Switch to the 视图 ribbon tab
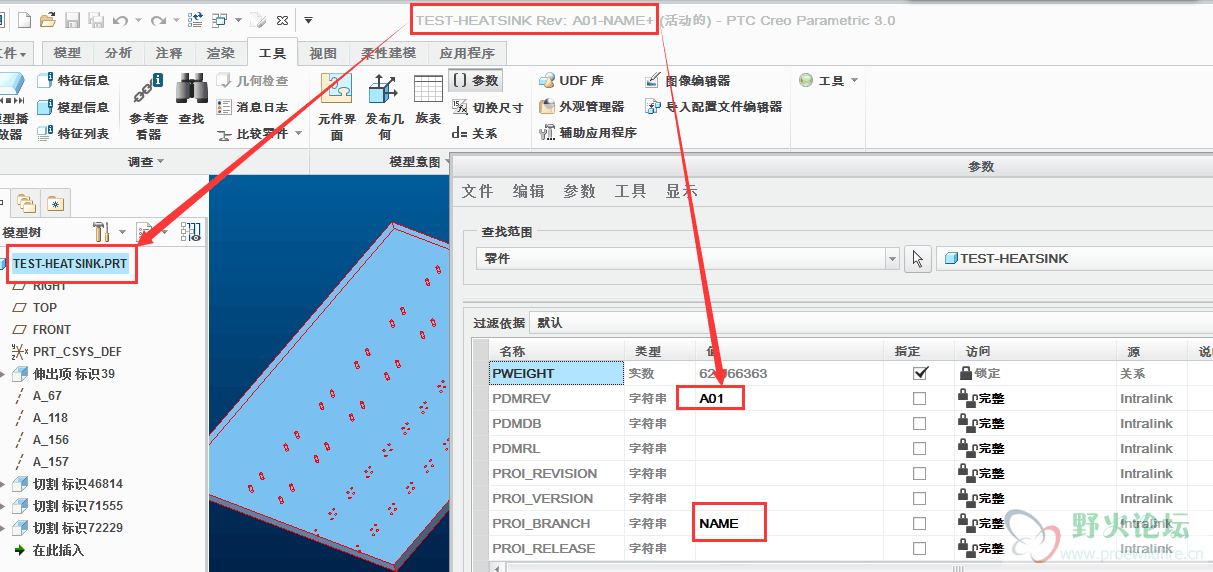The height and width of the screenshot is (572, 1213). (323, 53)
